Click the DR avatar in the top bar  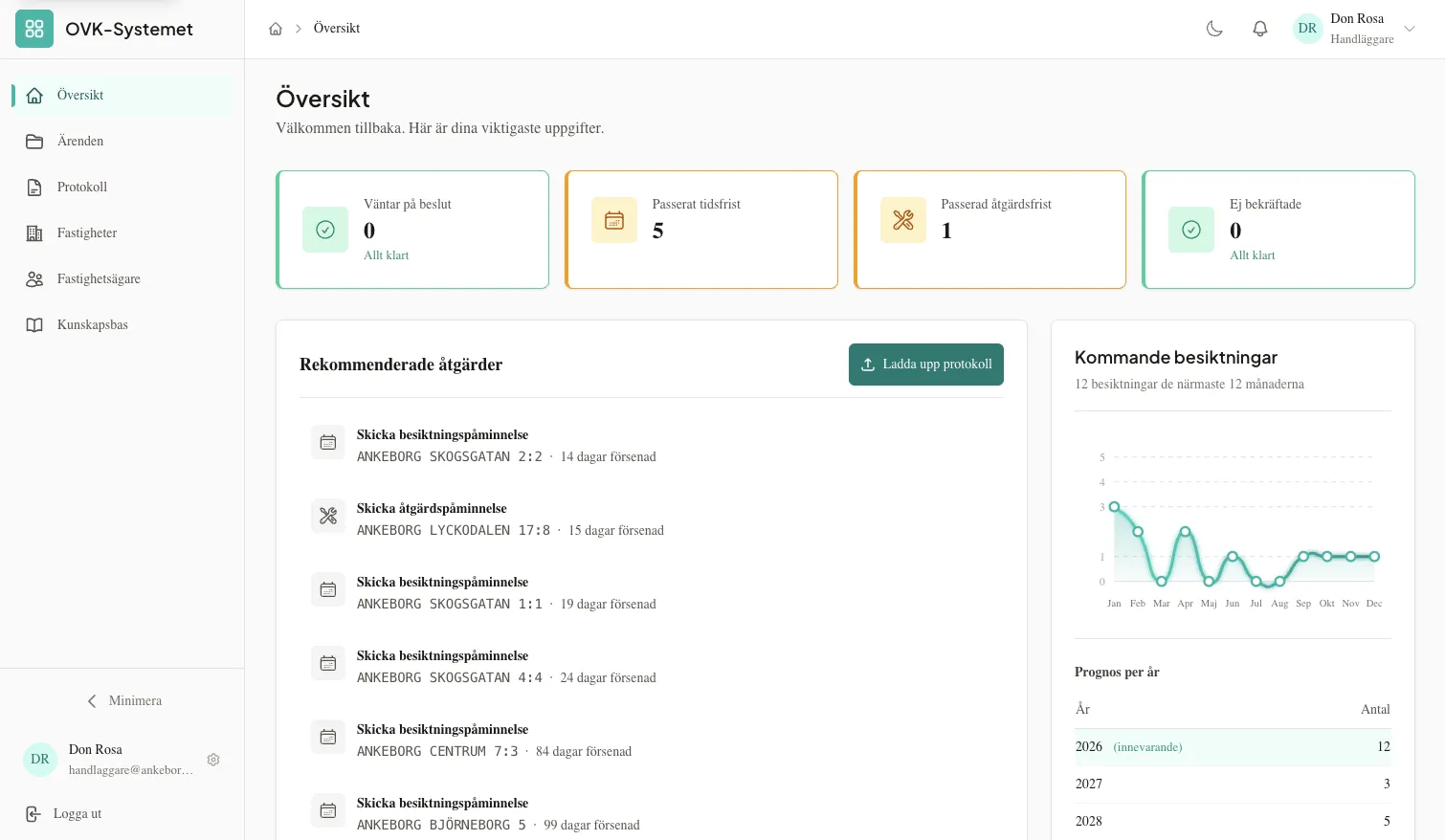[1307, 29]
